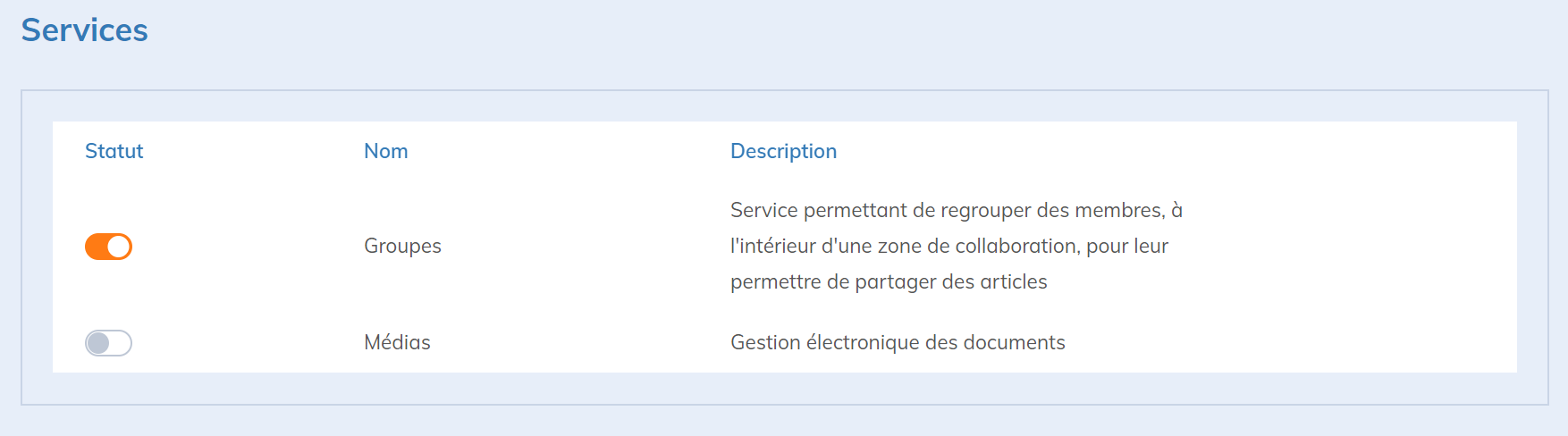Click the "l'intérieur d'une zone de collaboration" line

948,246
